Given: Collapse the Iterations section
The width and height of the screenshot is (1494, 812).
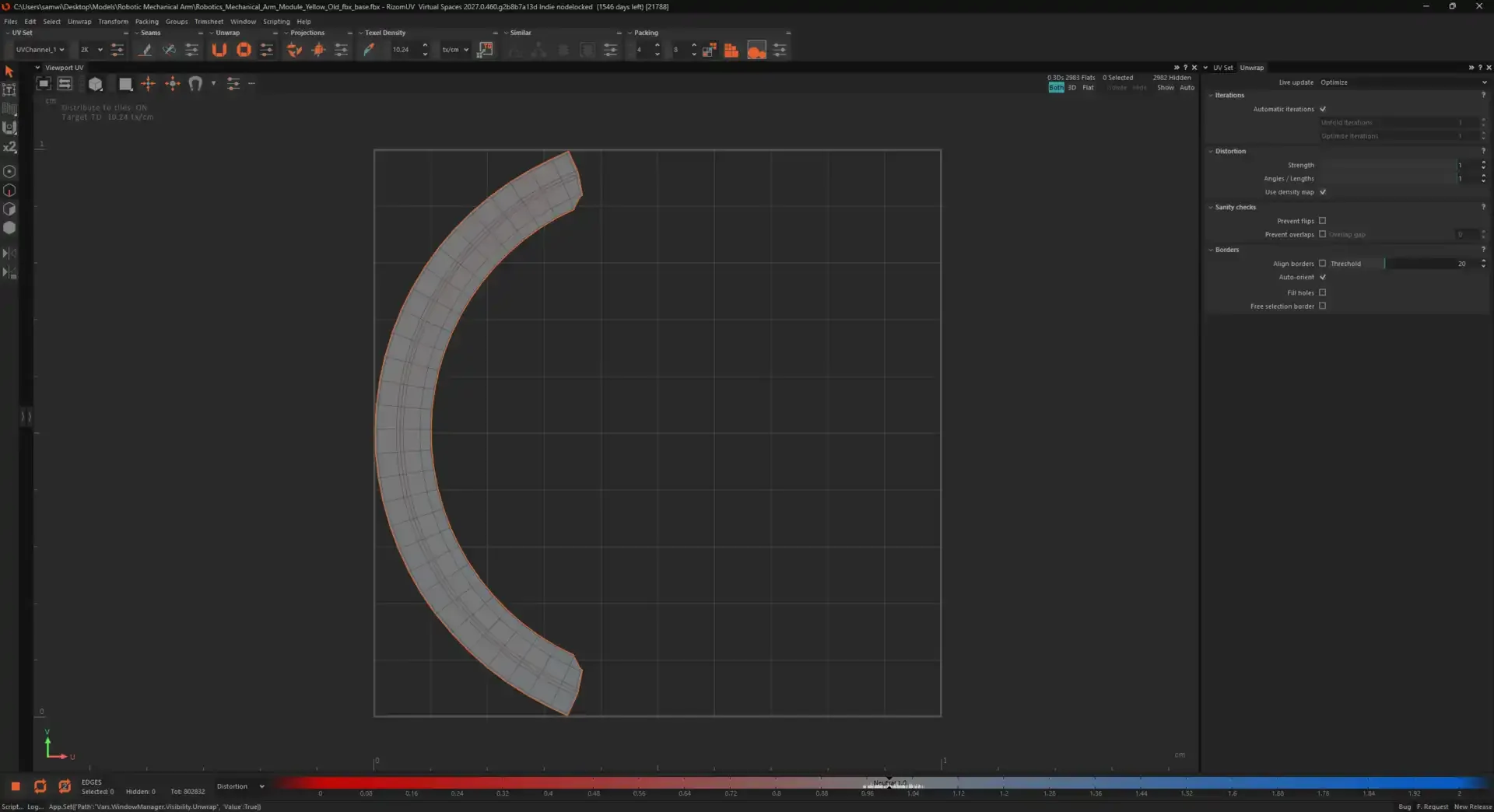Looking at the screenshot, I should (x=1211, y=96).
